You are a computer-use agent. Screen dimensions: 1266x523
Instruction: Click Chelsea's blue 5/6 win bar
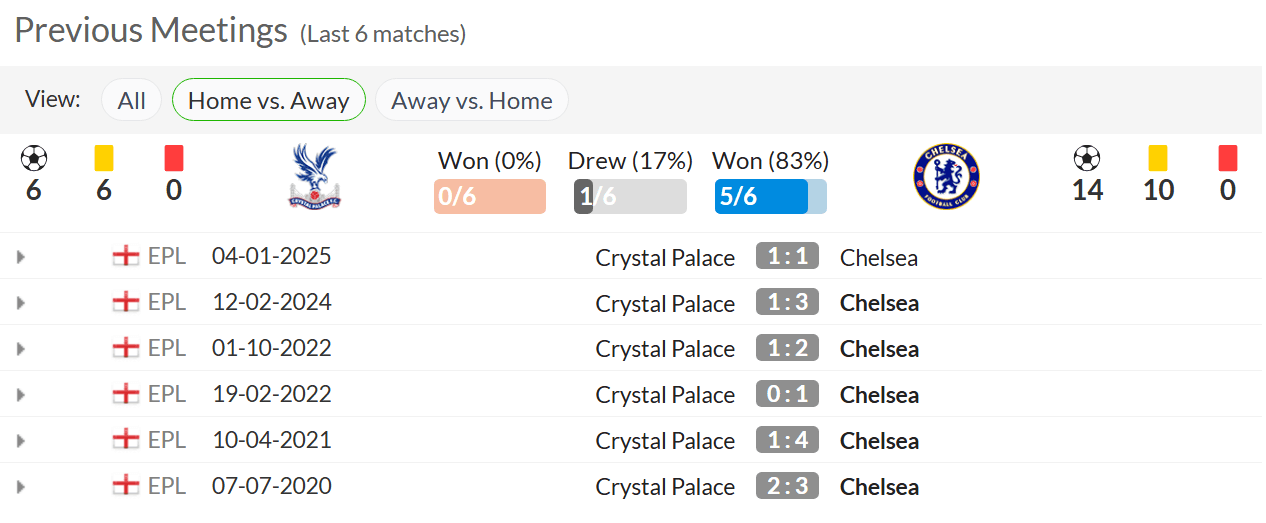click(762, 197)
